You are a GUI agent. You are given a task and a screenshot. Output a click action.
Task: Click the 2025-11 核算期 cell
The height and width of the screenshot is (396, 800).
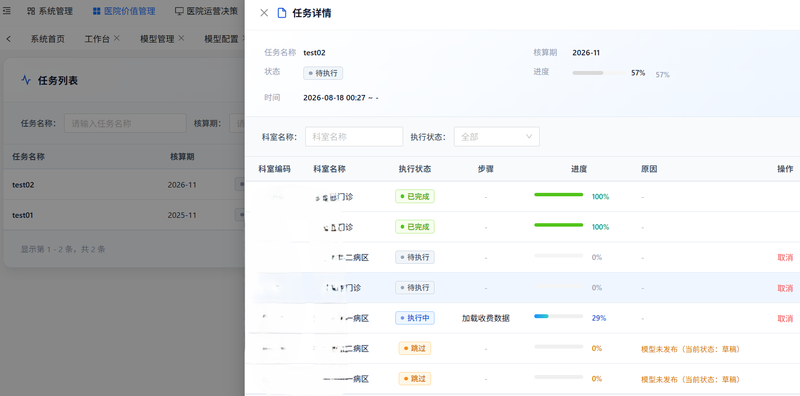[182, 215]
